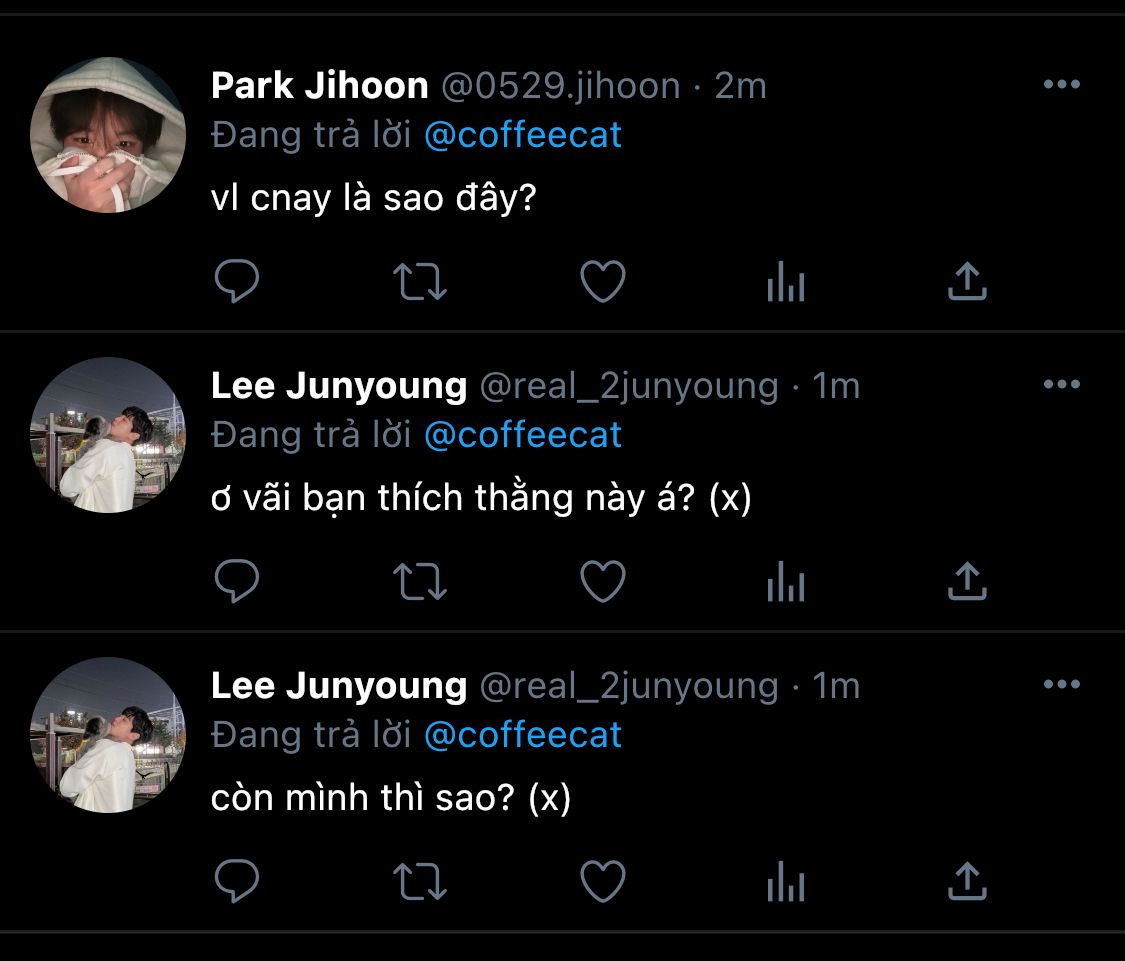Image resolution: width=1125 pixels, height=961 pixels.
Task: Retweet the "ơ vãi bạn thích thằng này á?" tweet
Action: coord(420,582)
